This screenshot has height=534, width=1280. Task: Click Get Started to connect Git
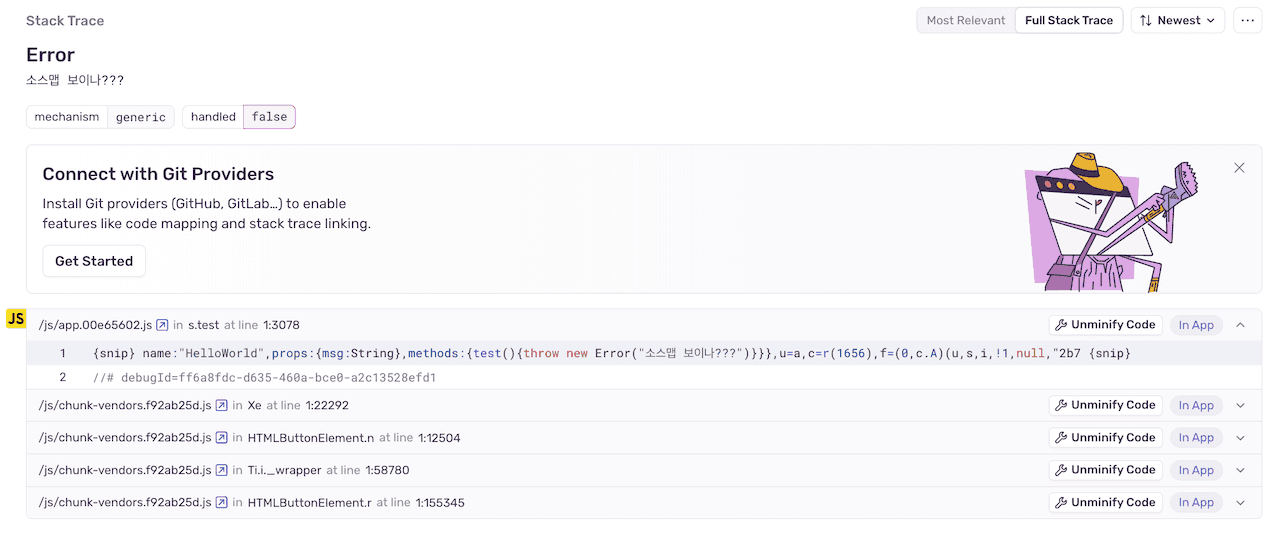coord(94,261)
